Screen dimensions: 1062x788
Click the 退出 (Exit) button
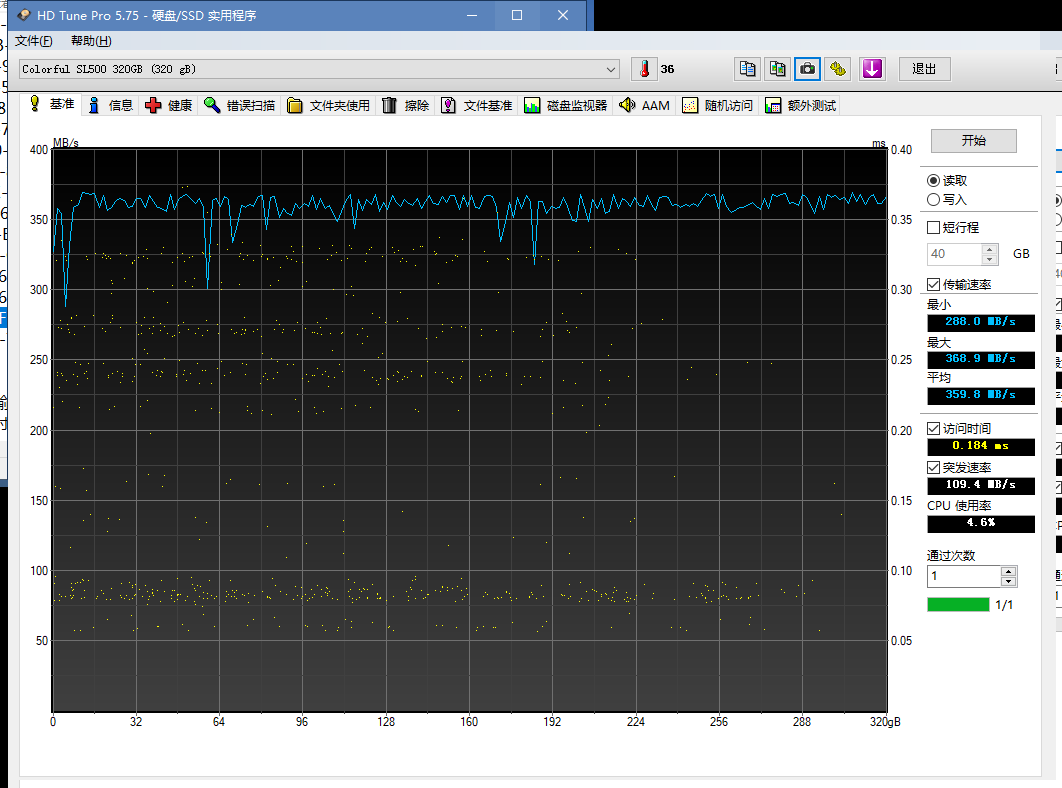(x=924, y=69)
